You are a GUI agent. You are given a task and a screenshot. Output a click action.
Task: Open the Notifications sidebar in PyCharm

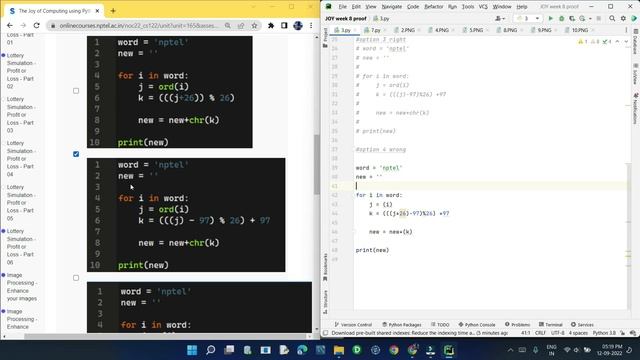click(x=636, y=108)
